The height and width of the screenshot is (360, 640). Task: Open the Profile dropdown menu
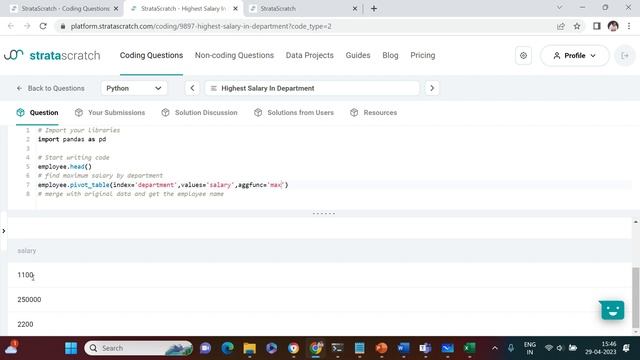tap(575, 56)
